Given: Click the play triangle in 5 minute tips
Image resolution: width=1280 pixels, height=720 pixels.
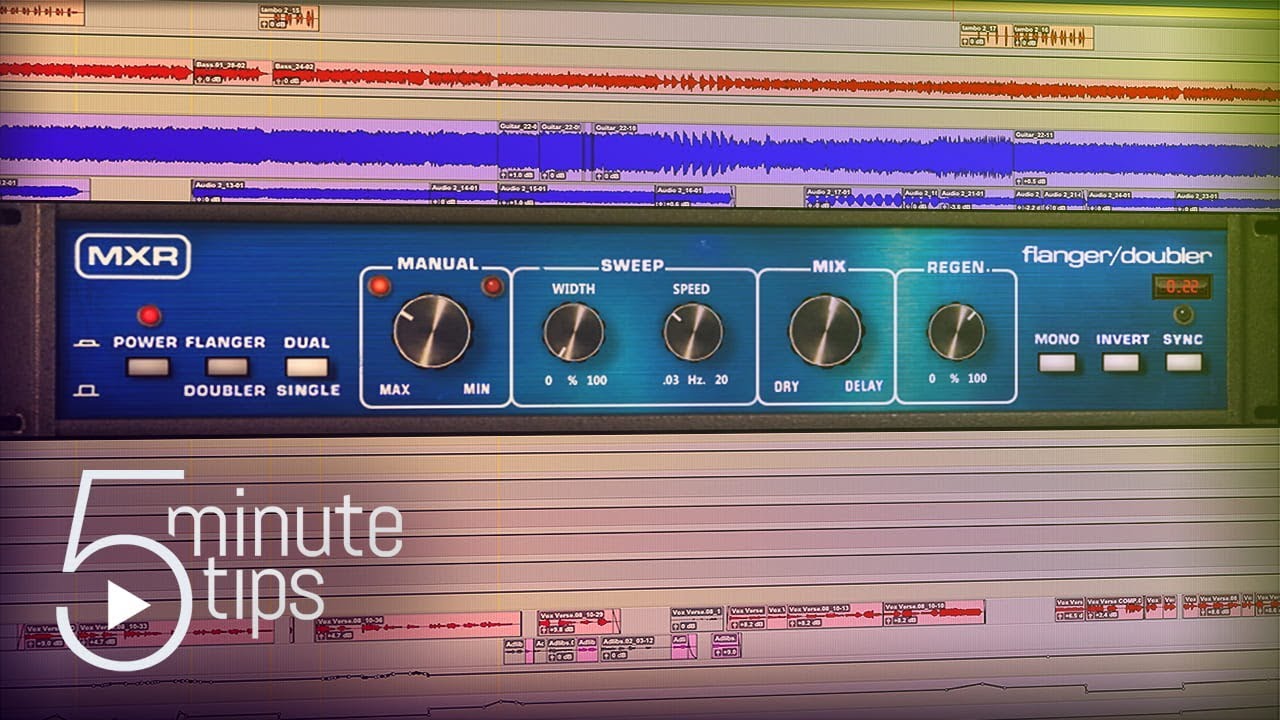Looking at the screenshot, I should (127, 605).
